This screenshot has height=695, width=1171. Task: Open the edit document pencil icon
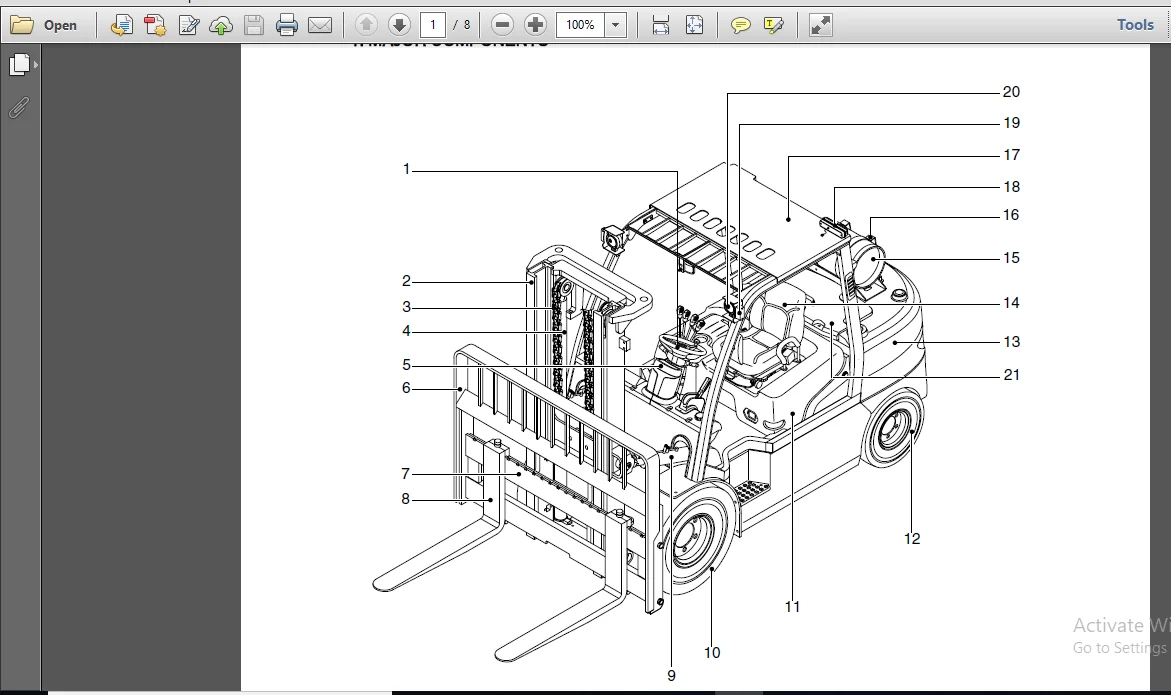tap(188, 25)
